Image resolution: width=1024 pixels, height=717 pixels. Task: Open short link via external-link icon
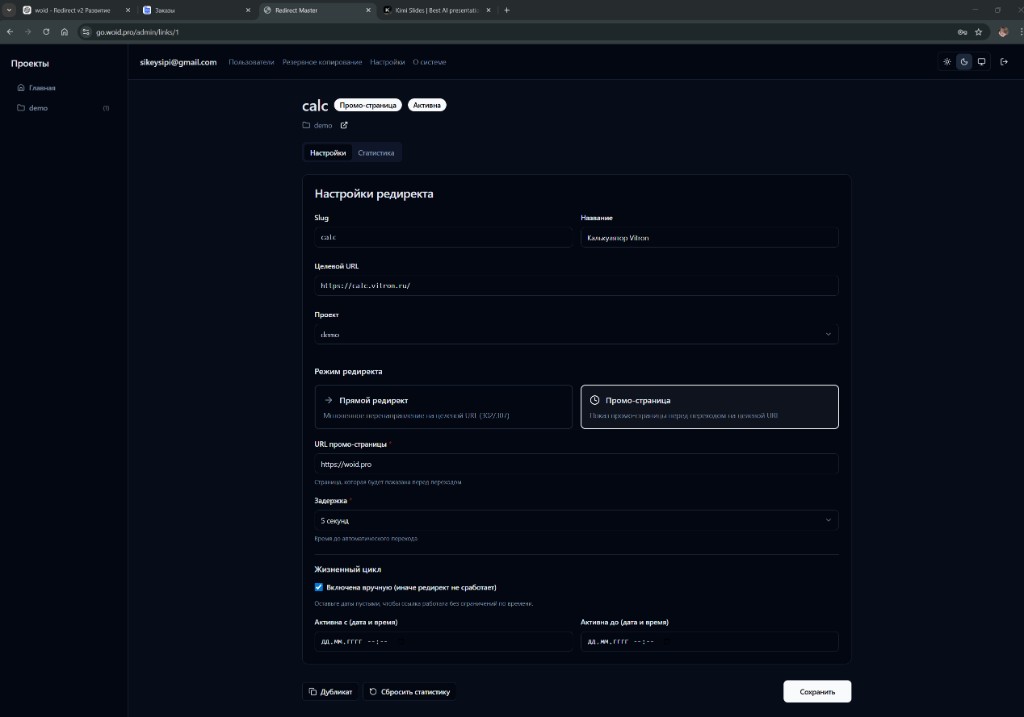click(x=344, y=125)
